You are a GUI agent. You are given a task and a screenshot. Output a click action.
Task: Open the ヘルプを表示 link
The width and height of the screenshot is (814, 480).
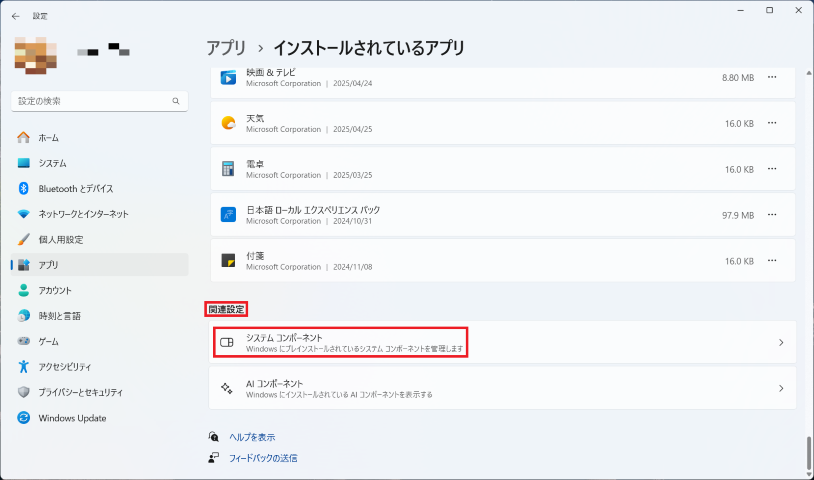coord(252,437)
